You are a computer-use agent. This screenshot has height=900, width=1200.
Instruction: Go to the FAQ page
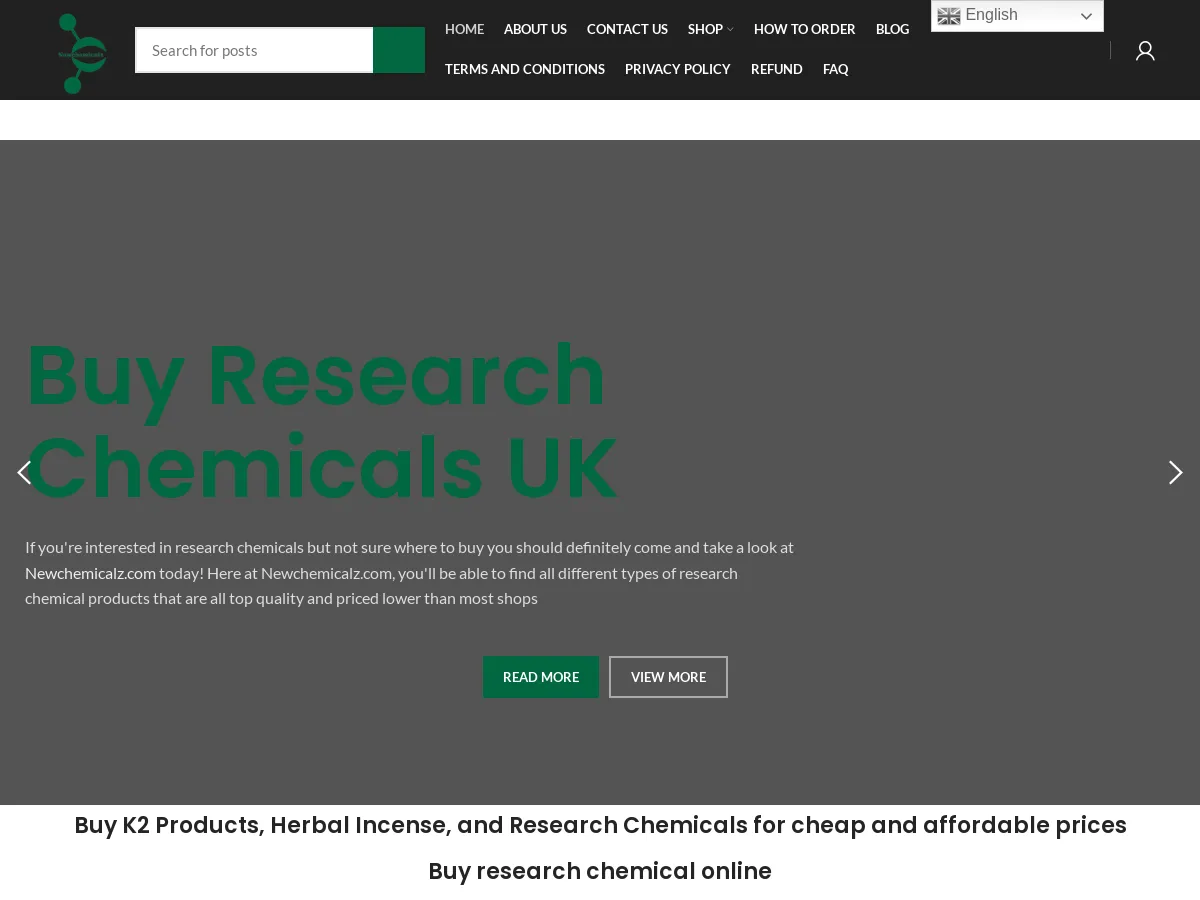(836, 69)
